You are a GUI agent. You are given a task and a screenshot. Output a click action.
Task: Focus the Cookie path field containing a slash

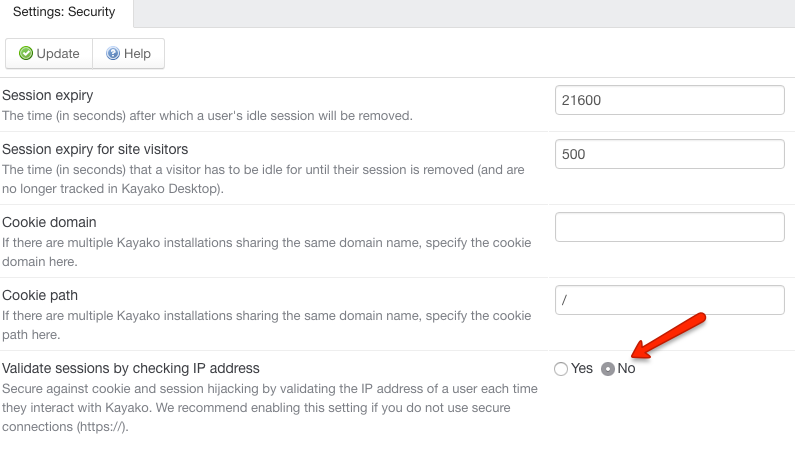click(x=669, y=300)
